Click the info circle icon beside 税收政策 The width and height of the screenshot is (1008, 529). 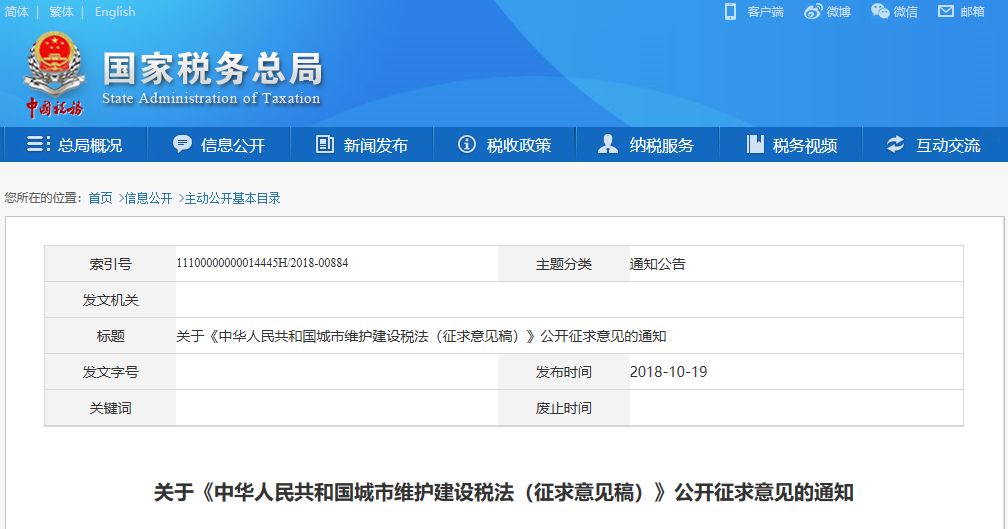(467, 144)
